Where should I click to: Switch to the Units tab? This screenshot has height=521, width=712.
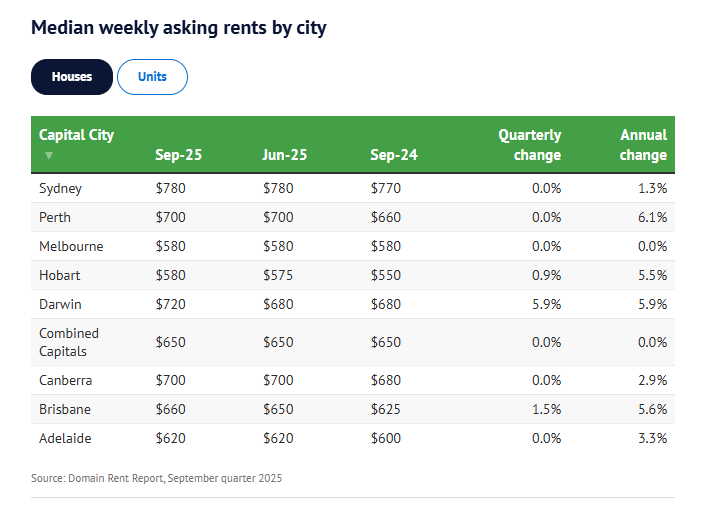[152, 77]
